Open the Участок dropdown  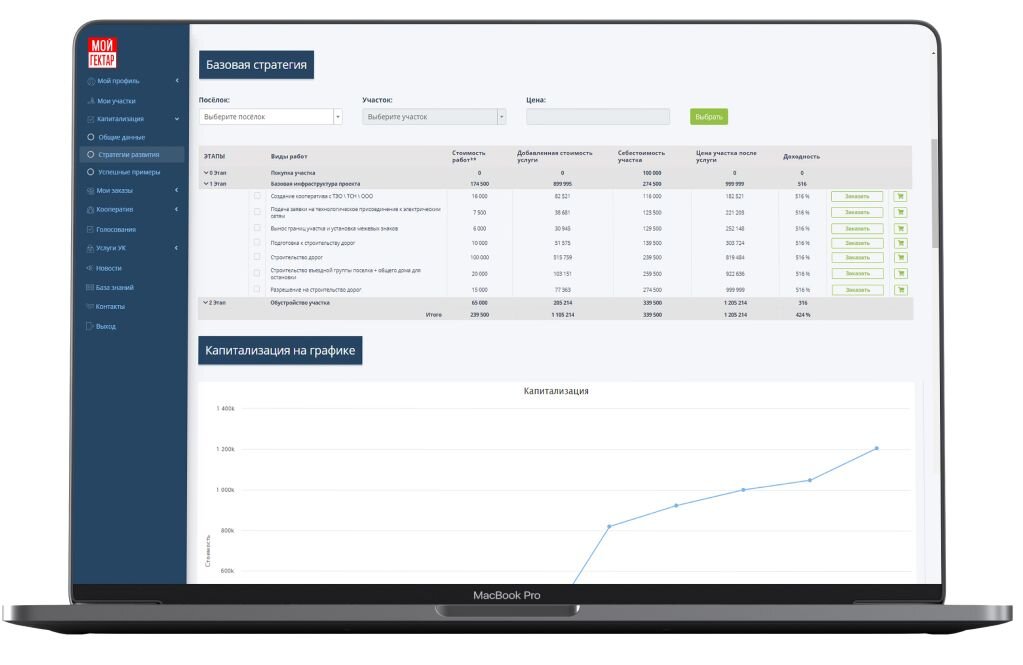coord(434,117)
